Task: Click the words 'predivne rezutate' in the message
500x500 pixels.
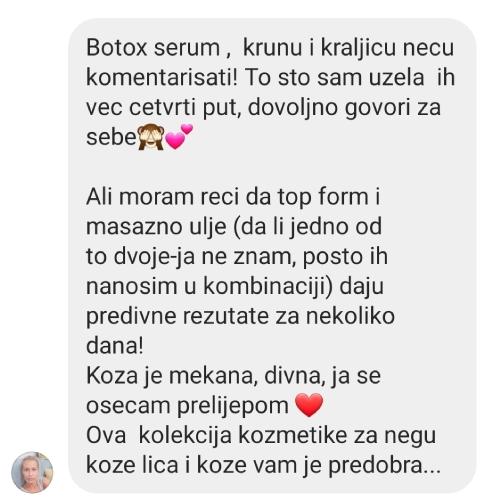Action: (x=177, y=316)
